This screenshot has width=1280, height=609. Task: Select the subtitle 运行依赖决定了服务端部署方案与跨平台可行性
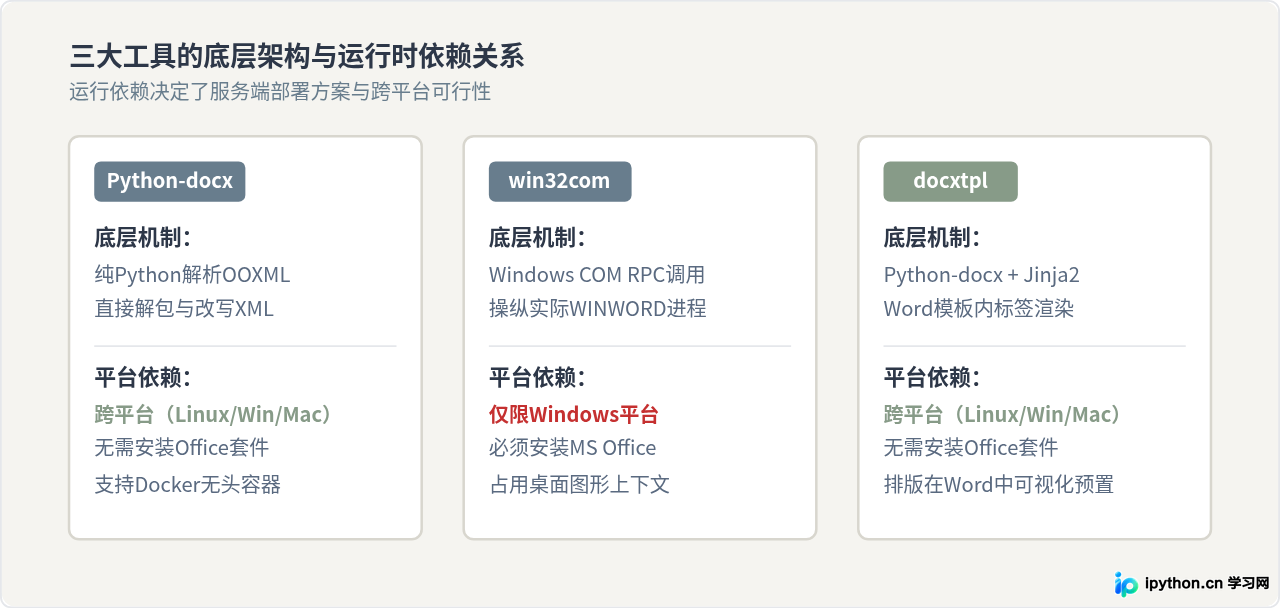coord(280,92)
